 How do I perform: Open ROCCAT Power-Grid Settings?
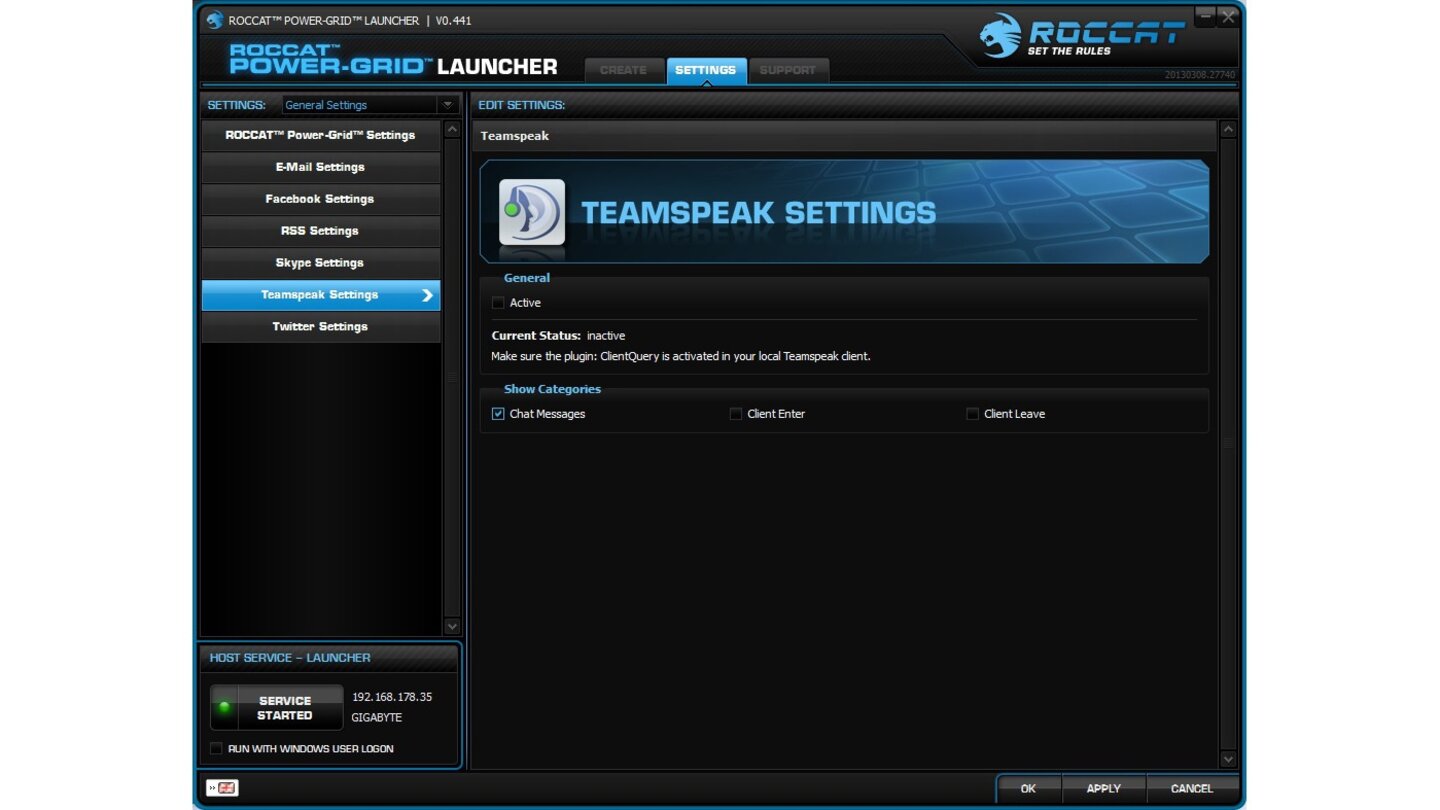pyautogui.click(x=320, y=135)
